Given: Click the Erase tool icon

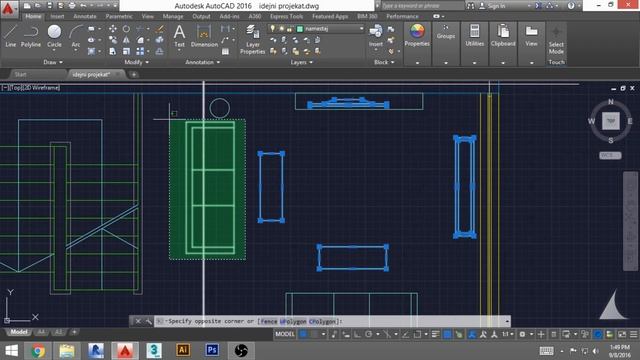Looking at the screenshot, I should click(160, 29).
